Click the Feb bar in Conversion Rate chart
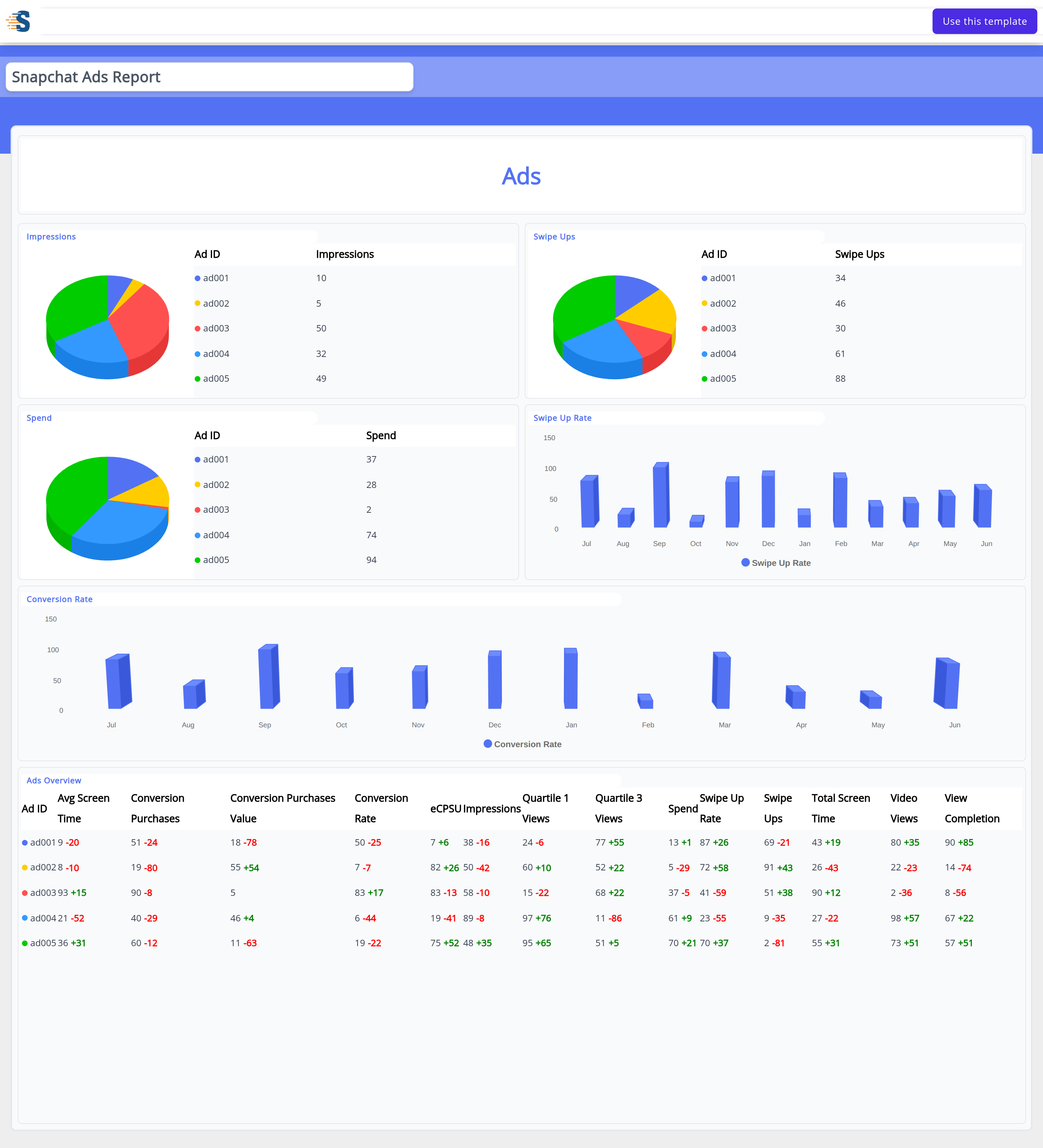1043x1148 pixels. pyautogui.click(x=645, y=701)
